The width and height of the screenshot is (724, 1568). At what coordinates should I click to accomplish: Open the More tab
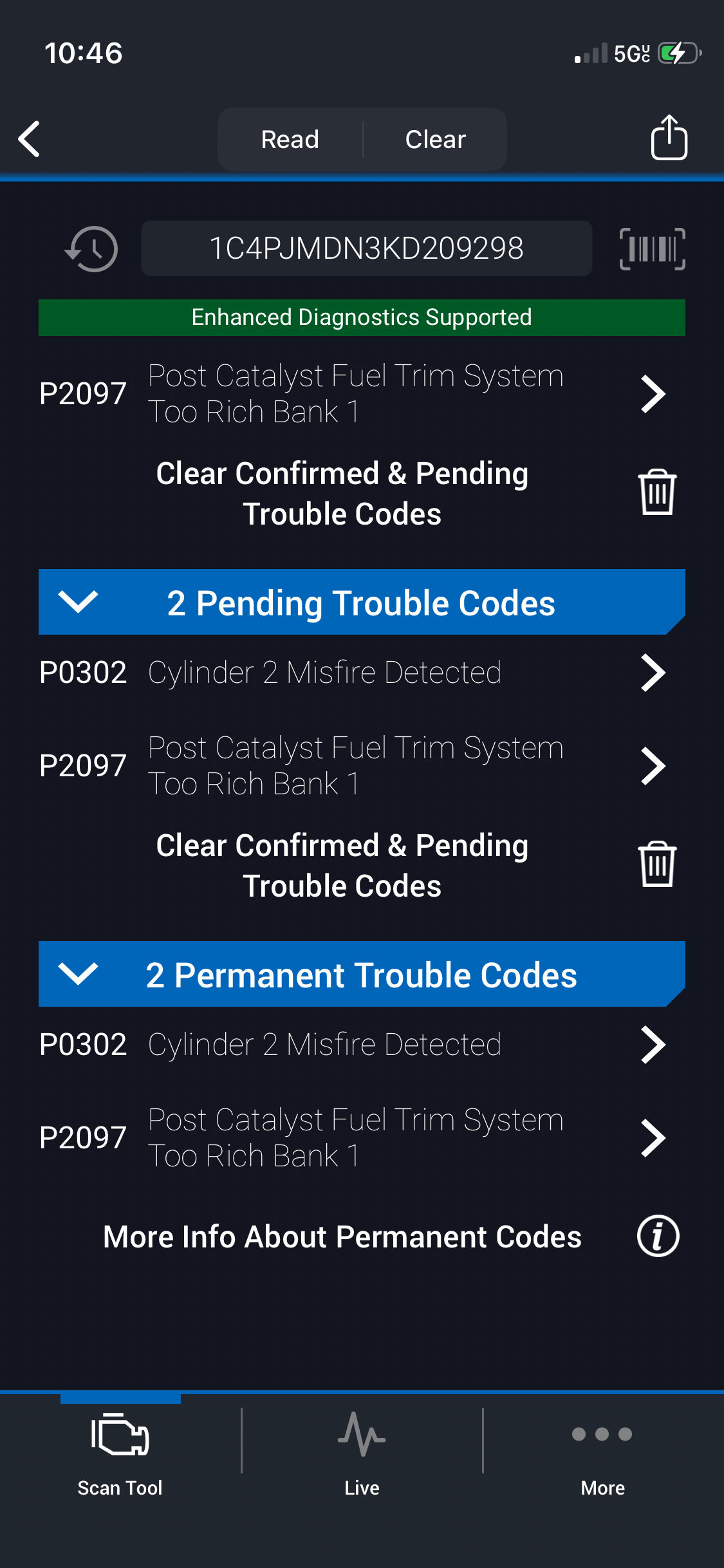[602, 1448]
